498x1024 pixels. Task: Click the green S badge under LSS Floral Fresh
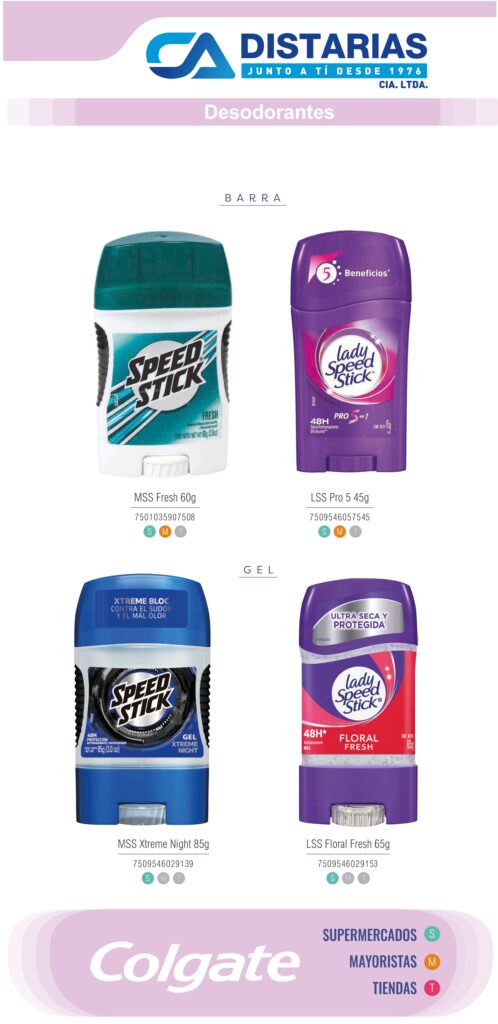coord(333,878)
